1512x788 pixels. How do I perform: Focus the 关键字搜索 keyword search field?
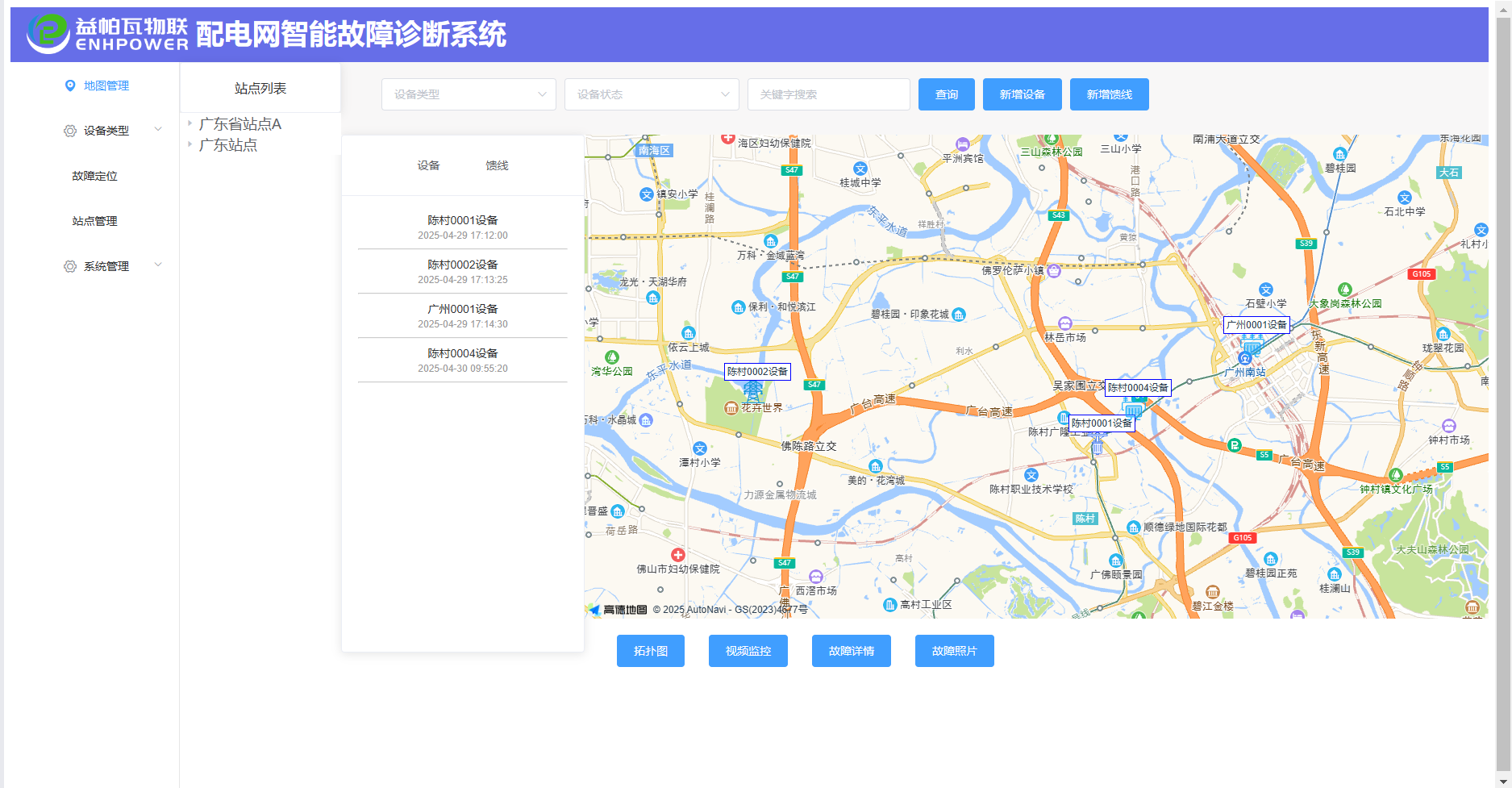tap(829, 94)
